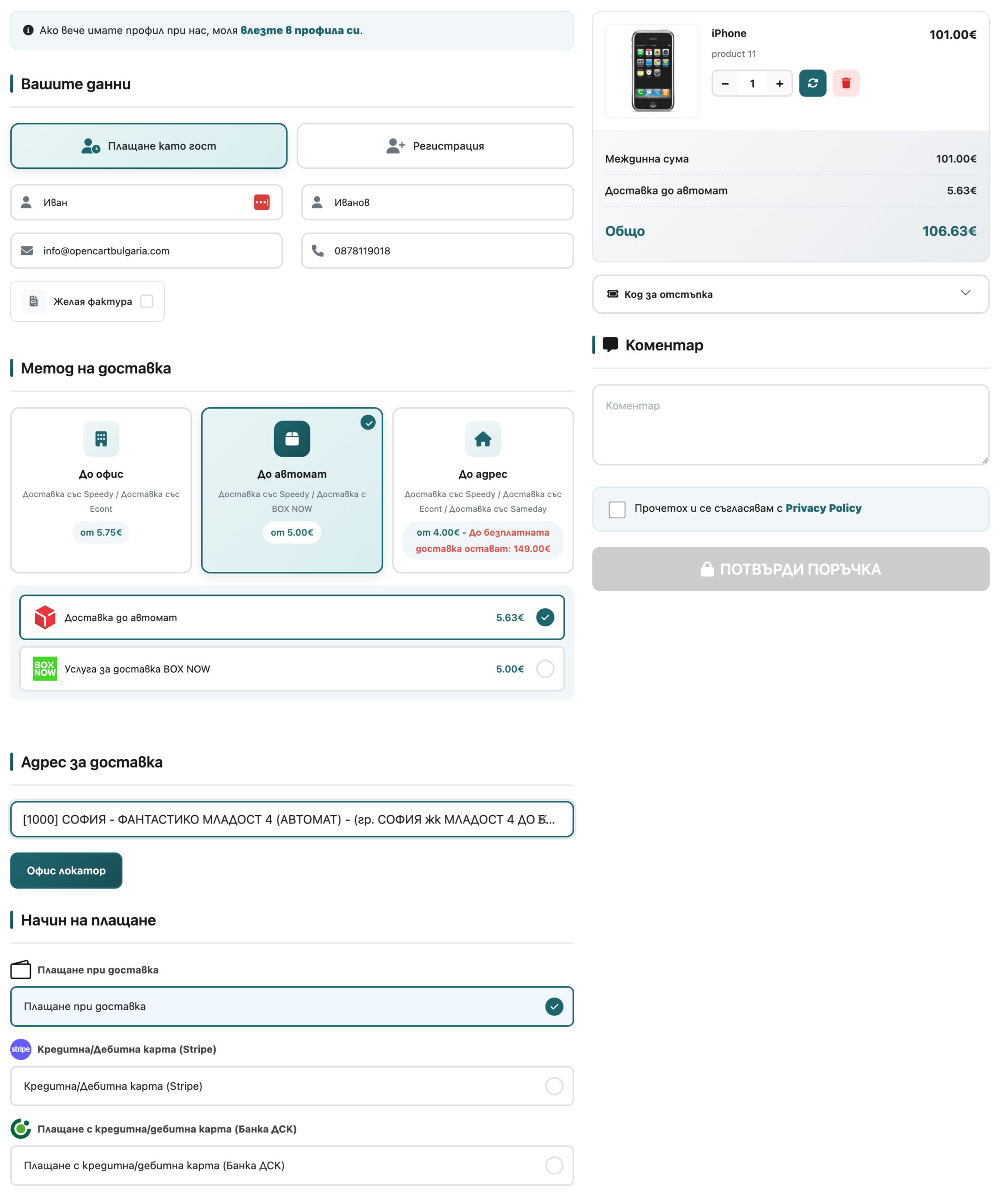Screen dimensions: 1003x1204
Task: Click the Speedy logo next to 'Доставка до автомат'
Action: click(45, 618)
